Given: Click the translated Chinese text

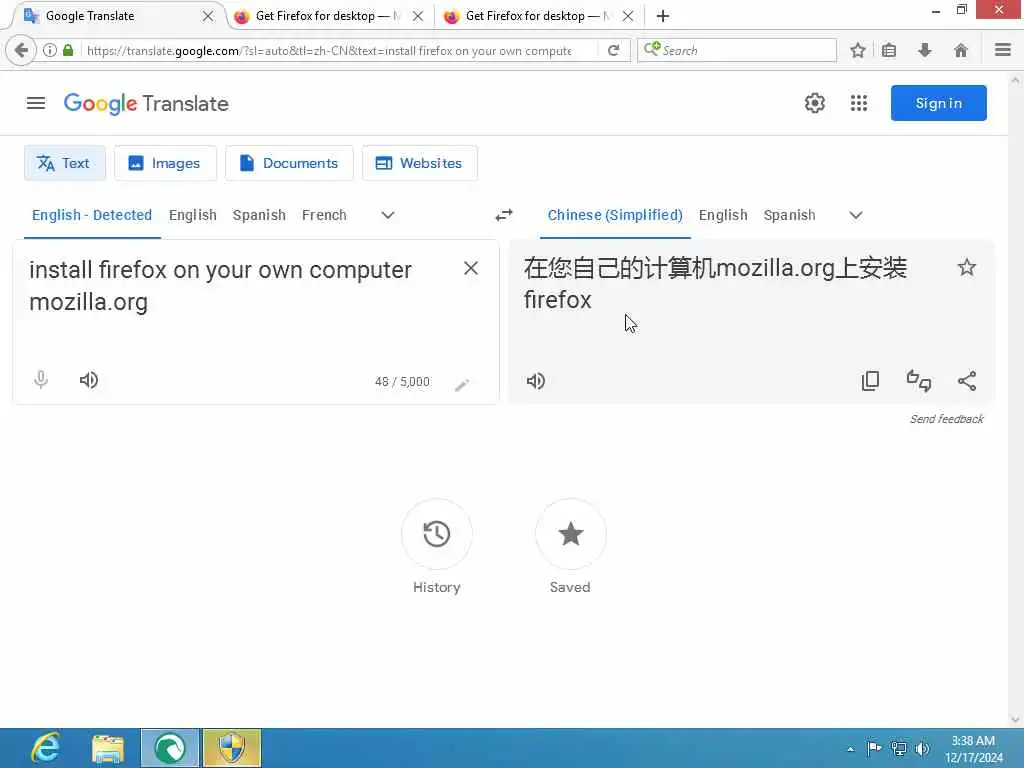Looking at the screenshot, I should tap(715, 283).
